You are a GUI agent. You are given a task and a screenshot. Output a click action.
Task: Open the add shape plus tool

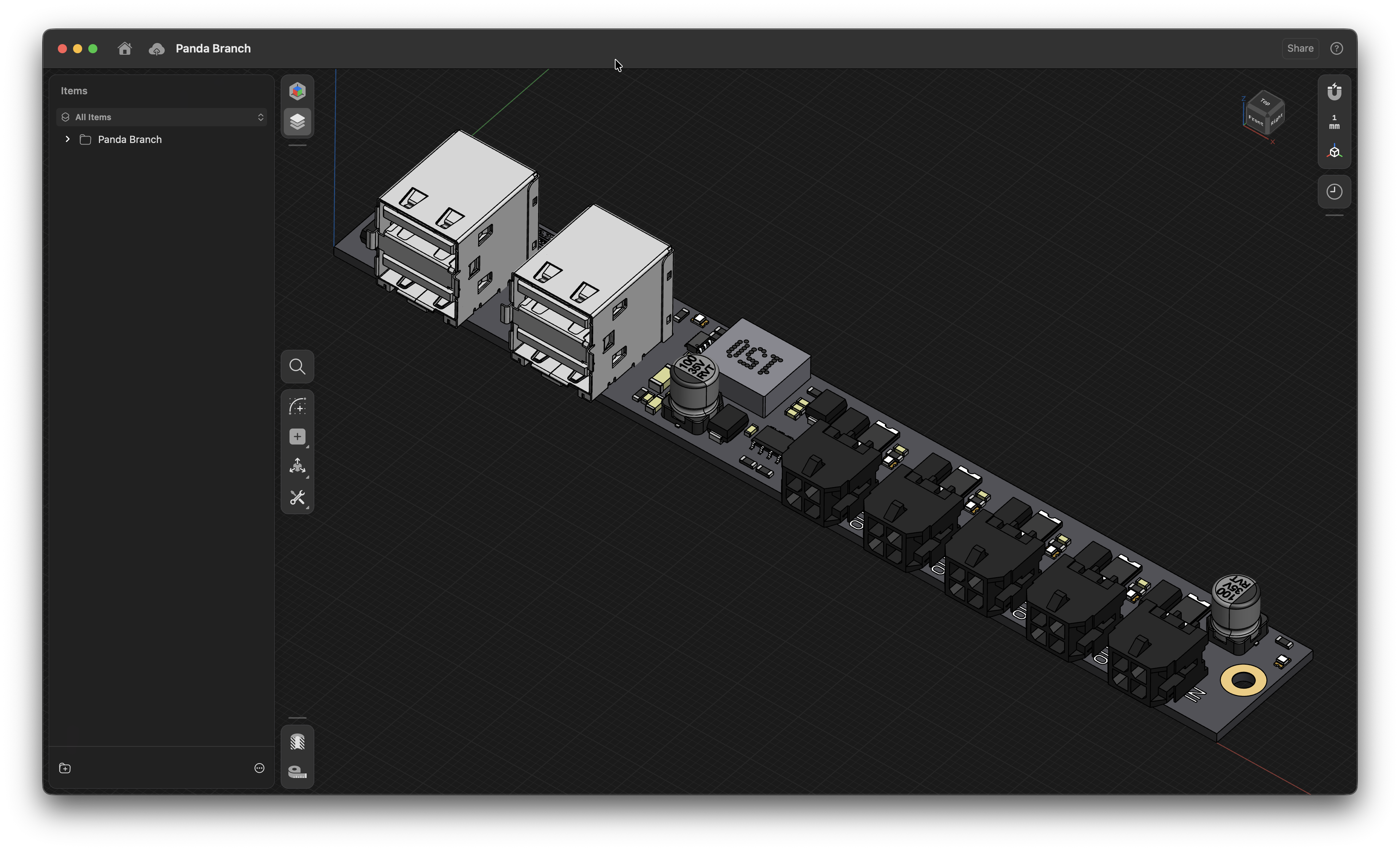click(x=297, y=436)
